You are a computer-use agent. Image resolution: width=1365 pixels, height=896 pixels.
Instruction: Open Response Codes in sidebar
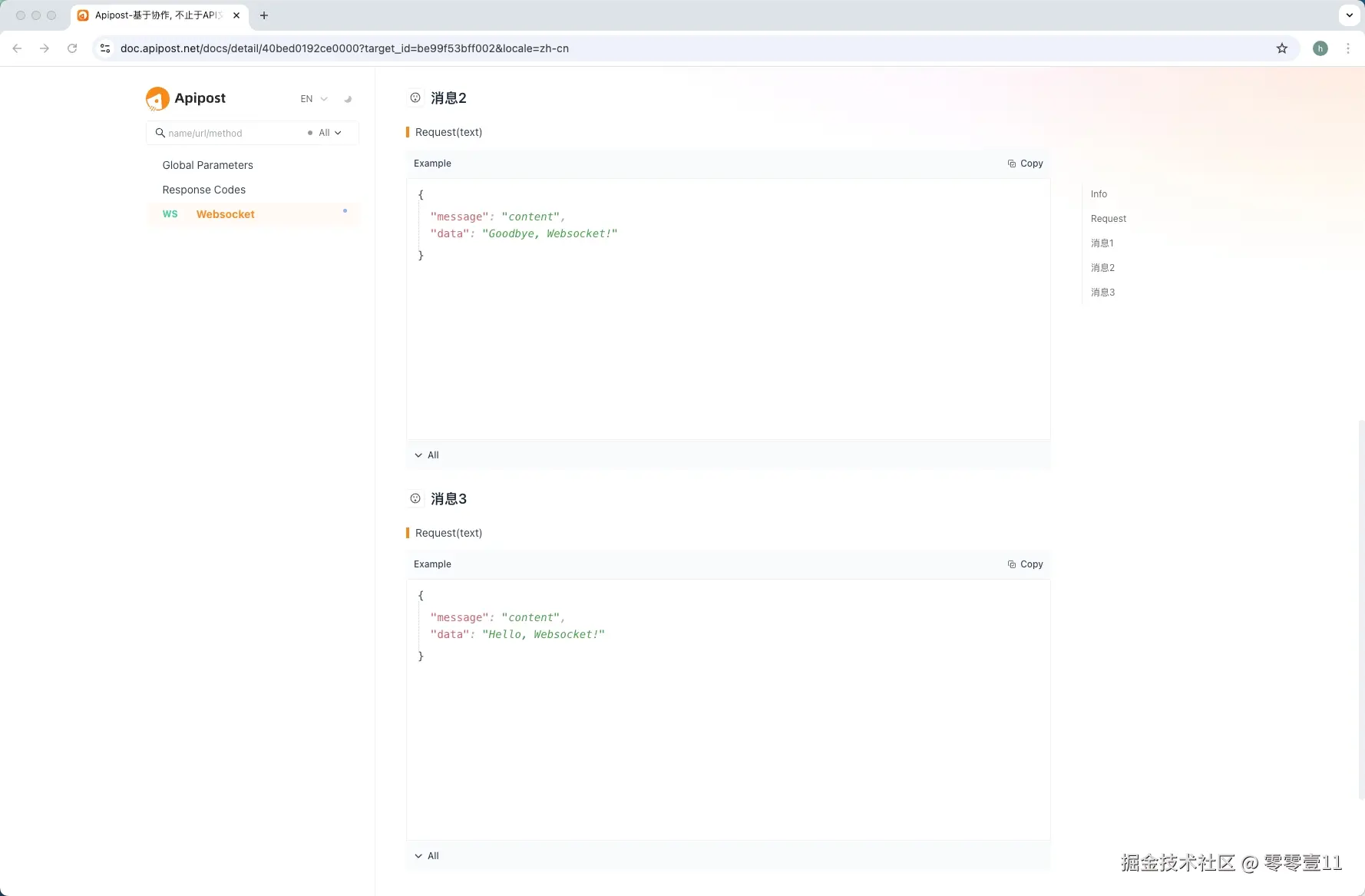[x=203, y=190]
